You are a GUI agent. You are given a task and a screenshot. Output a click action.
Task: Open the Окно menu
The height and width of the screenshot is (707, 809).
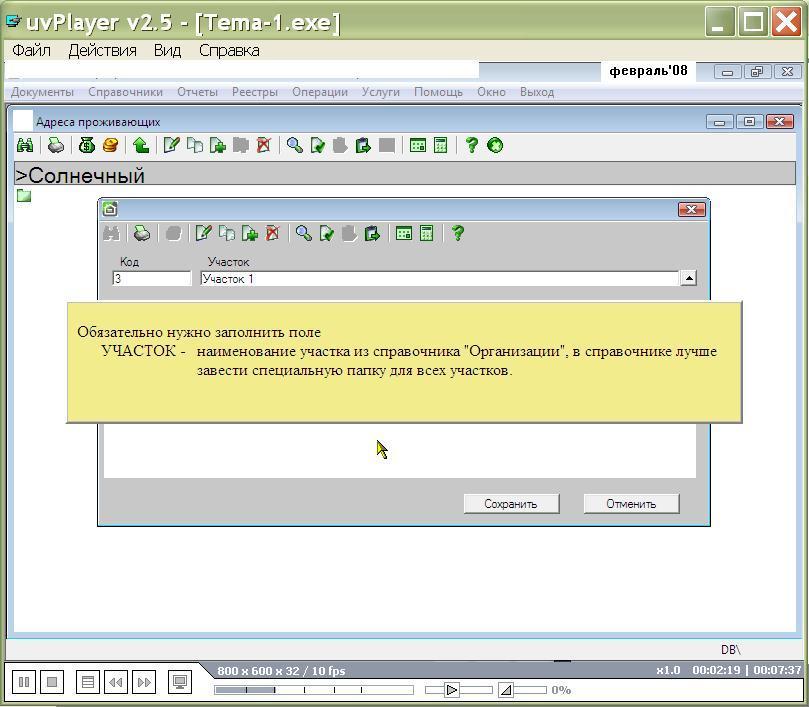click(491, 92)
